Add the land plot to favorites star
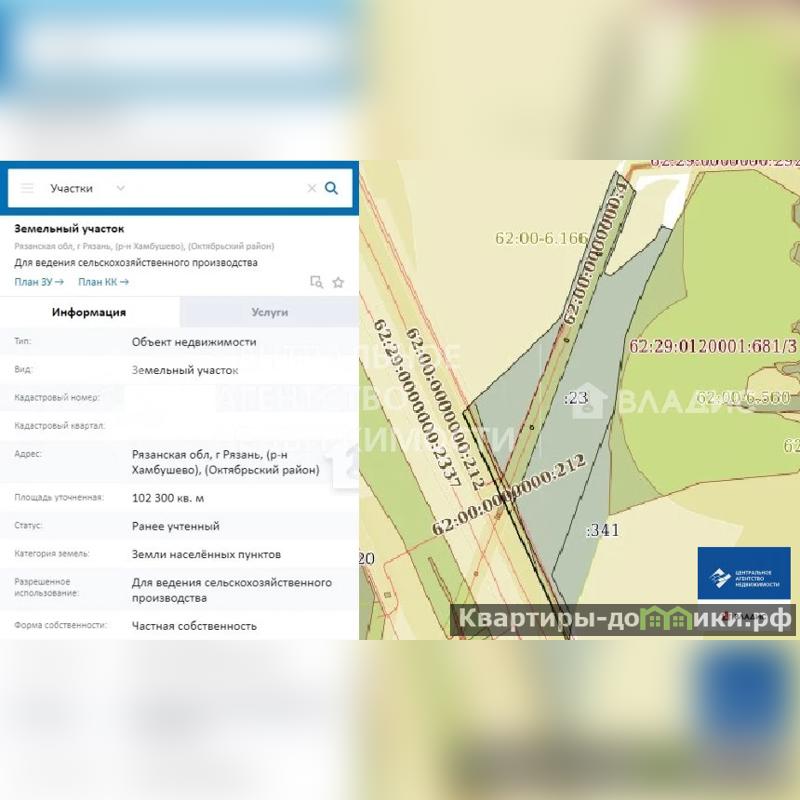The width and height of the screenshot is (800, 800). tap(338, 282)
